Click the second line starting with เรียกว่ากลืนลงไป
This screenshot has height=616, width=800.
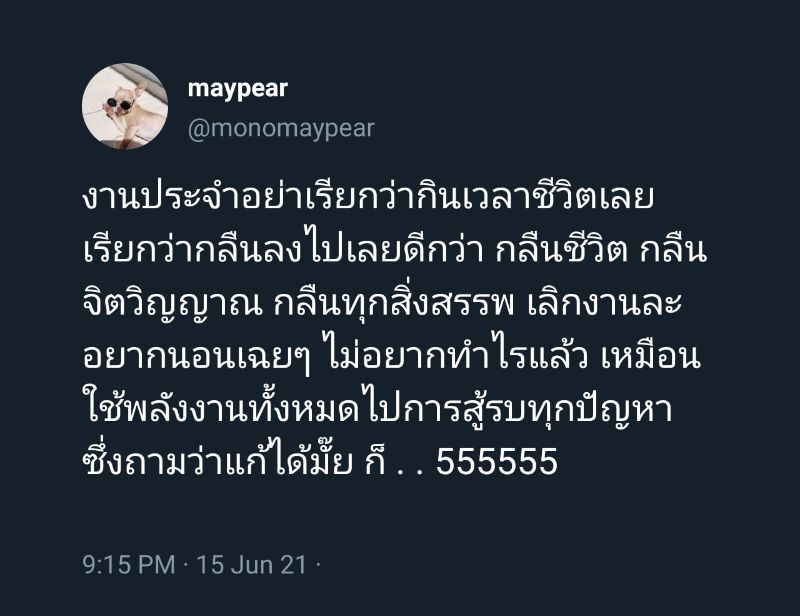(x=394, y=250)
